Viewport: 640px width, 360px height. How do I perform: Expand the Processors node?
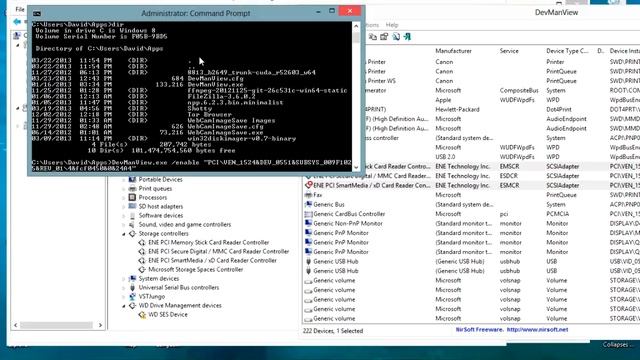point(124,198)
